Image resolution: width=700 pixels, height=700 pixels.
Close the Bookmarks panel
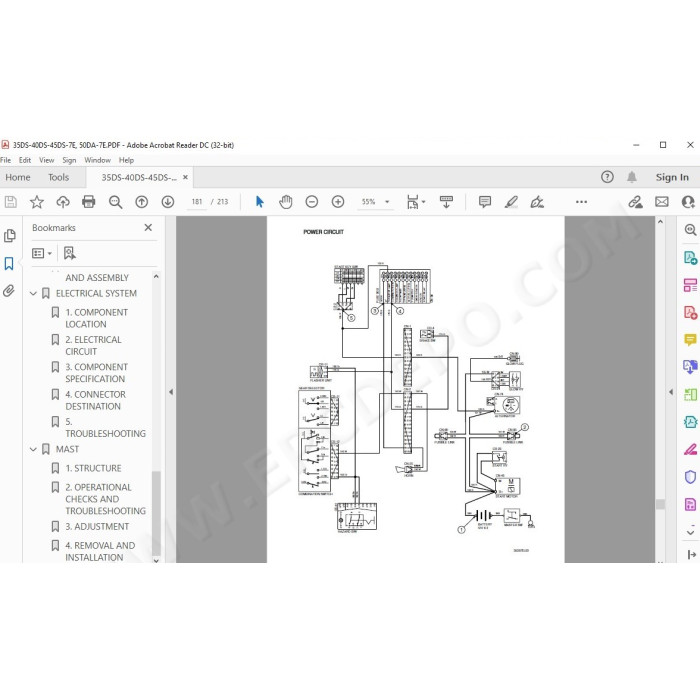click(x=148, y=228)
